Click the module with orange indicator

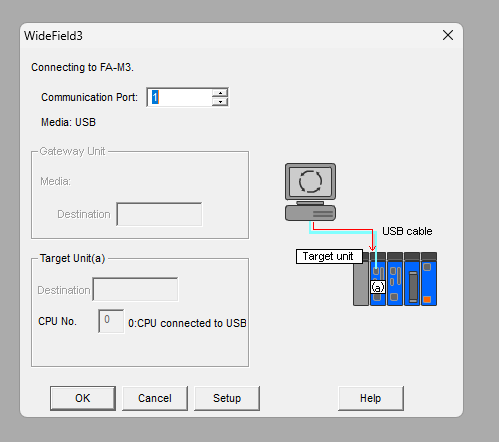(429, 279)
